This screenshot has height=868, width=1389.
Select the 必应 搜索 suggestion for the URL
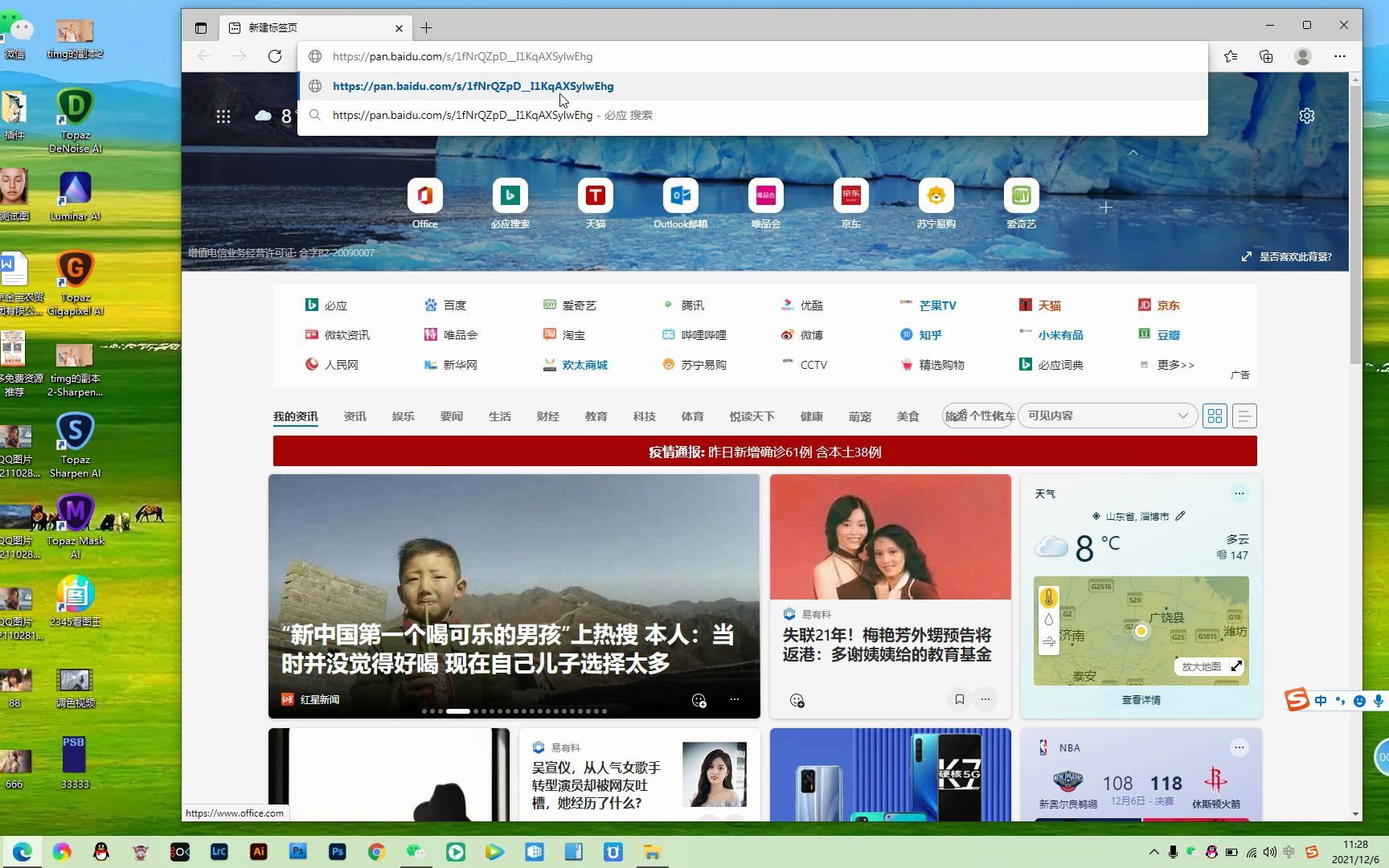752,115
